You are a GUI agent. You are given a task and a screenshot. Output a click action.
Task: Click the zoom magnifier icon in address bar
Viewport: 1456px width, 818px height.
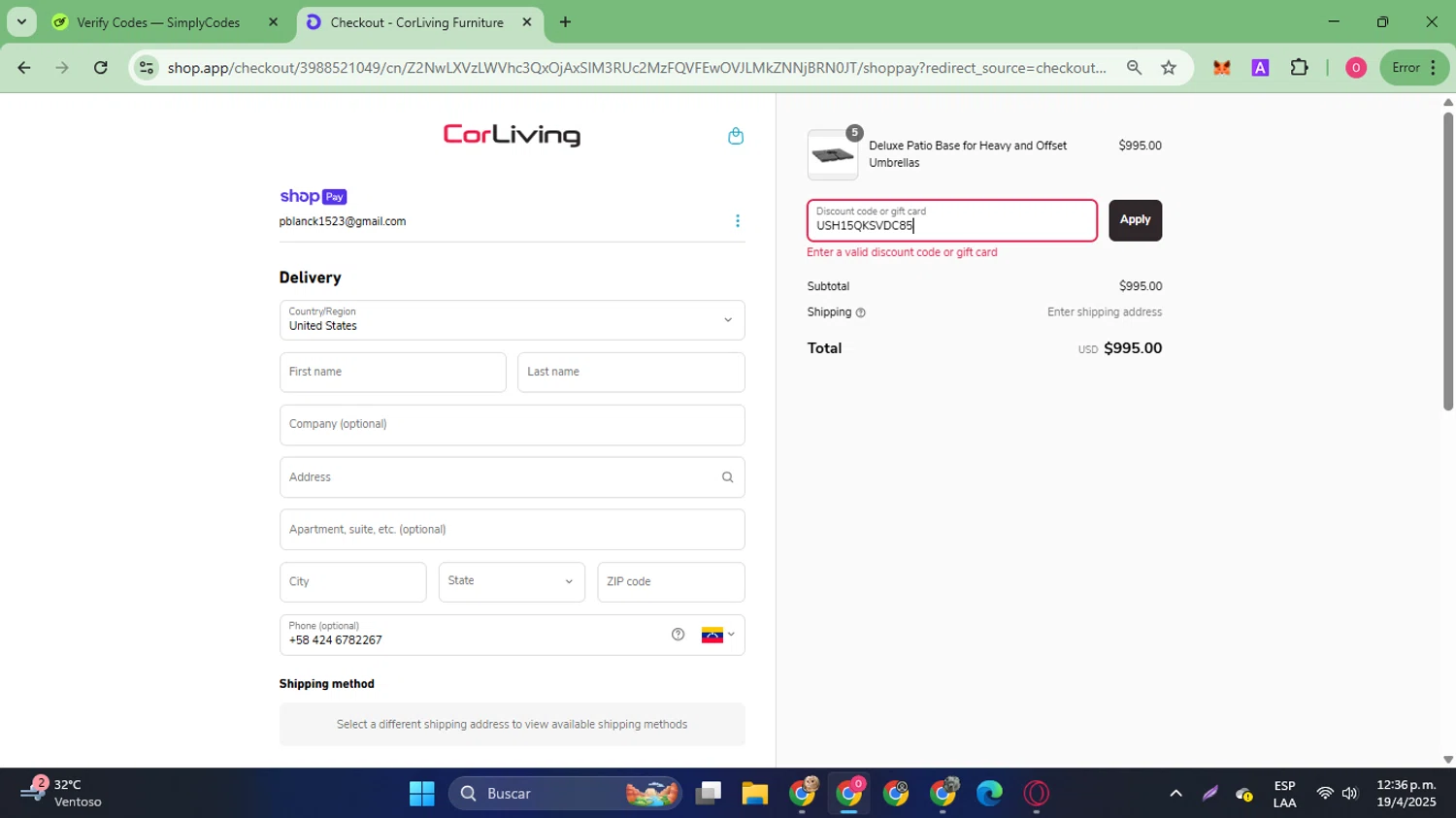(x=1134, y=68)
